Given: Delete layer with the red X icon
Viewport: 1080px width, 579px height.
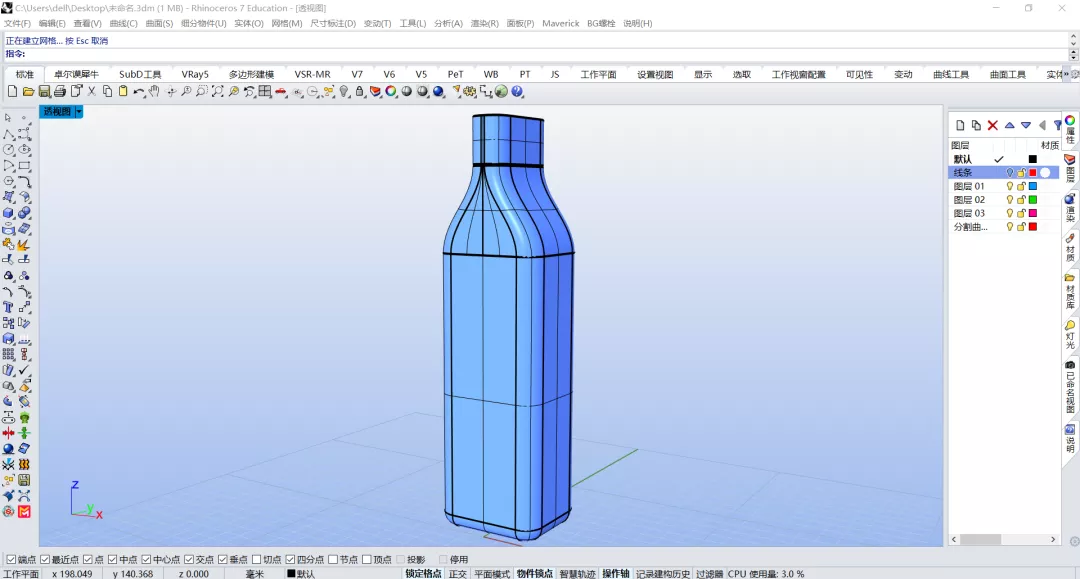Looking at the screenshot, I should tap(993, 125).
